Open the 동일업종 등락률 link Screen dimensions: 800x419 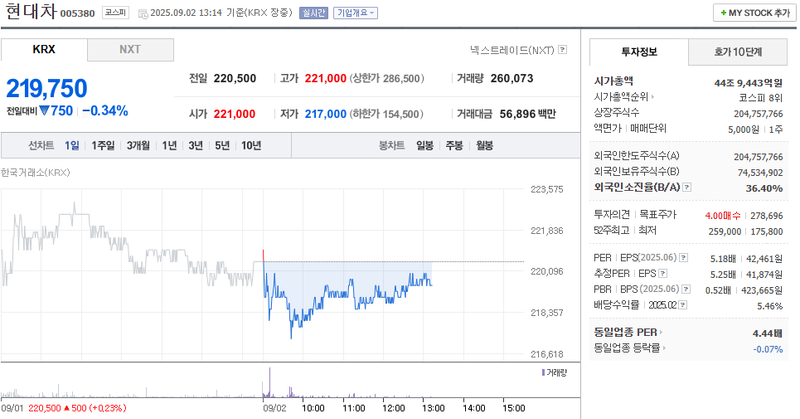pos(630,348)
